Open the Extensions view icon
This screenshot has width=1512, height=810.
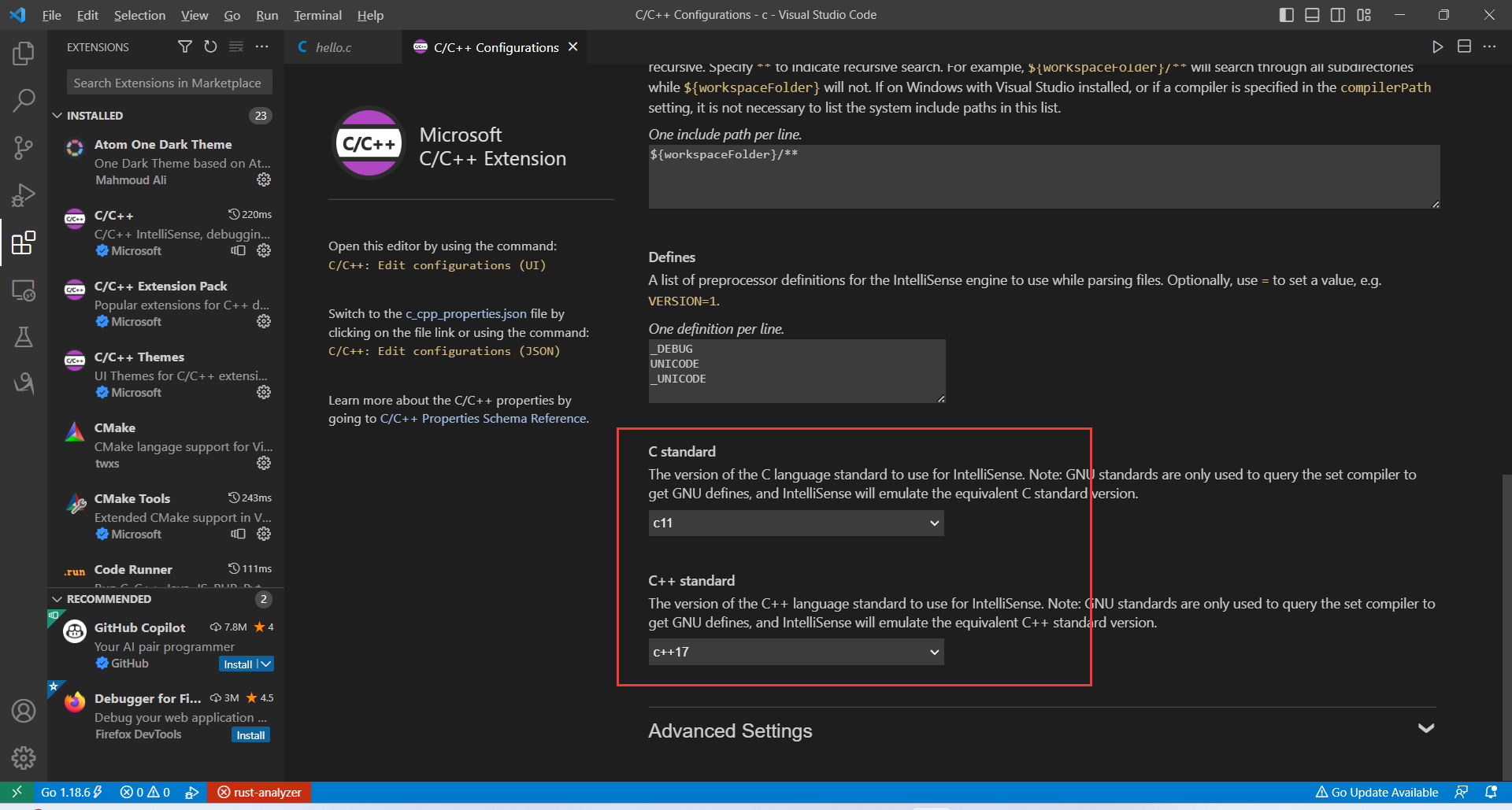[24, 242]
